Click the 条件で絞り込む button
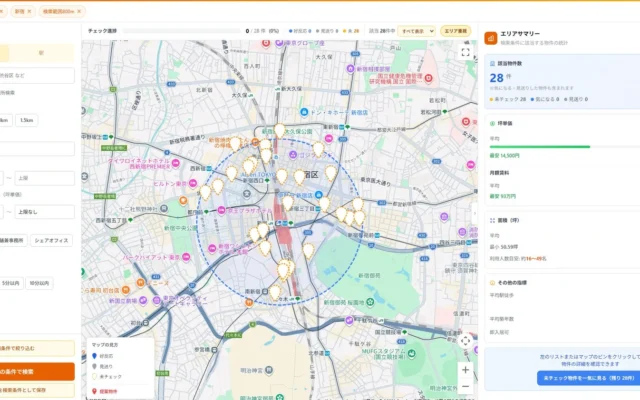 37,349
